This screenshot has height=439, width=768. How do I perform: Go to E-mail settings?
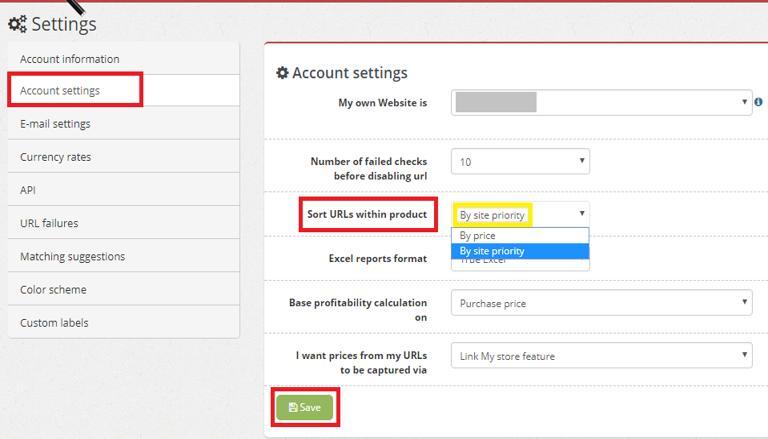[123, 123]
